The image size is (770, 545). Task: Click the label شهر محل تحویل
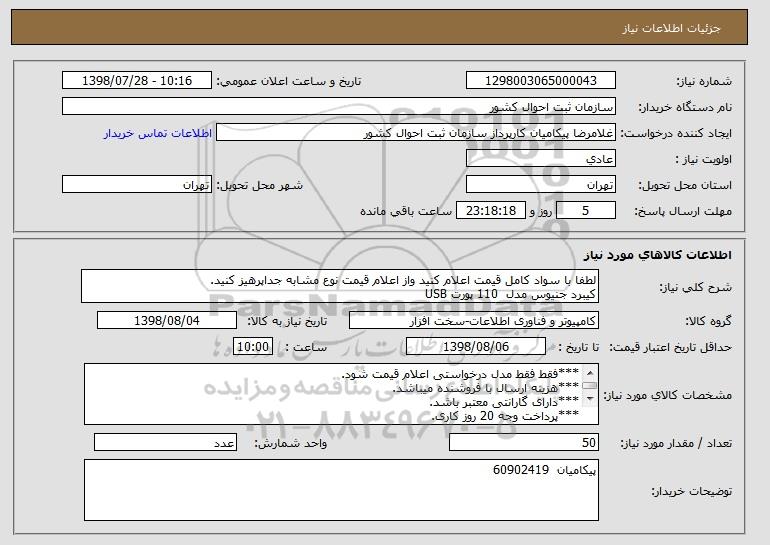coord(260,185)
